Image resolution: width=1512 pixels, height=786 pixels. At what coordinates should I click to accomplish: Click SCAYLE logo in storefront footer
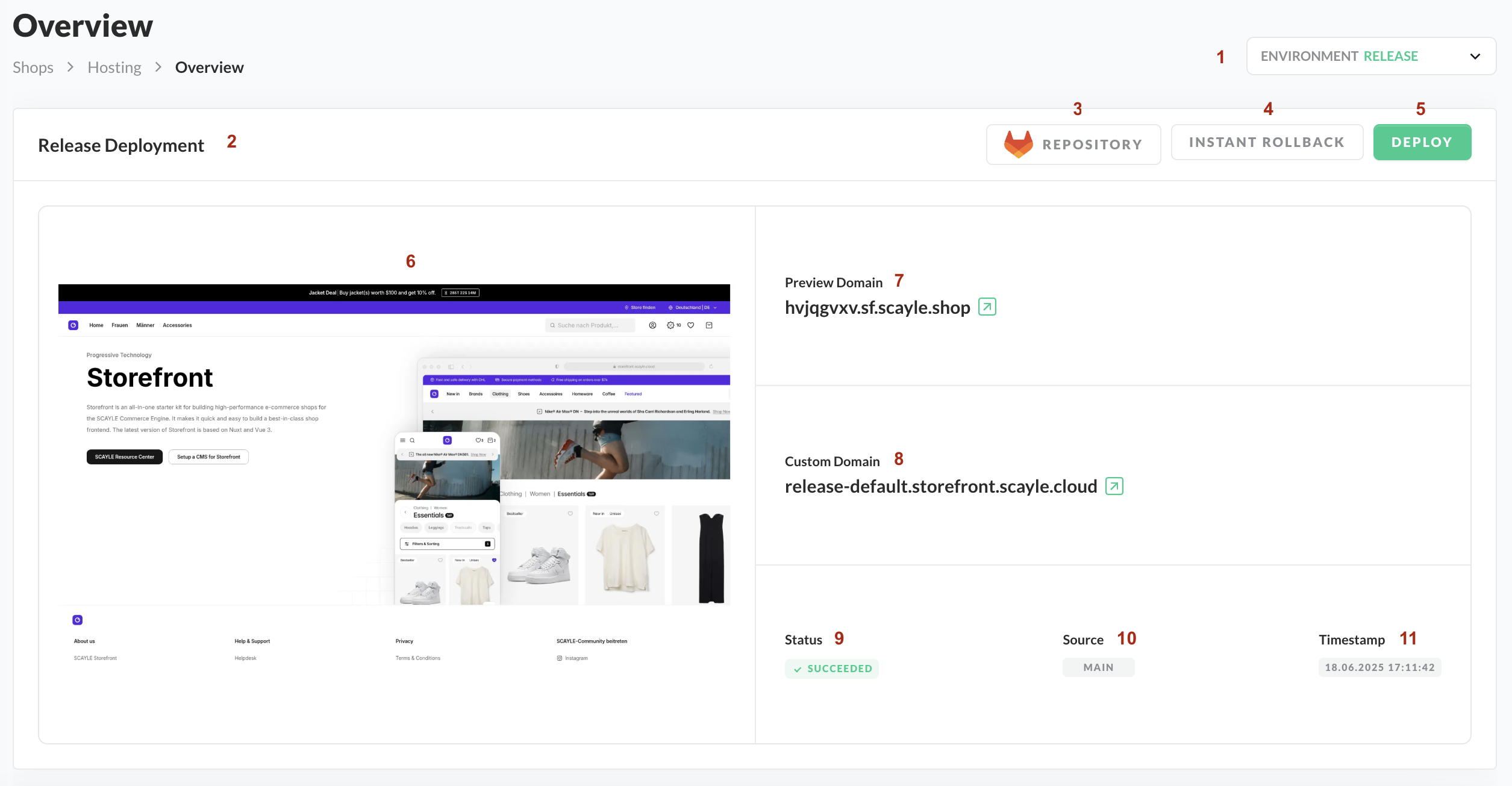click(x=78, y=620)
